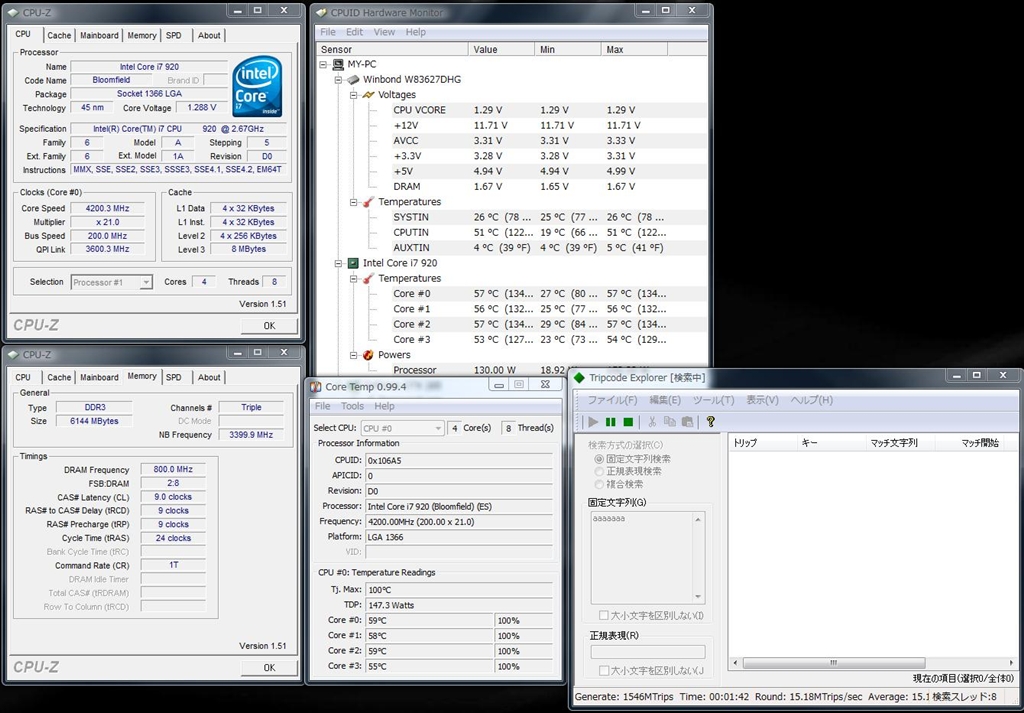Select the 固定文字列検索 radio button
The image size is (1024, 713).
click(x=599, y=458)
